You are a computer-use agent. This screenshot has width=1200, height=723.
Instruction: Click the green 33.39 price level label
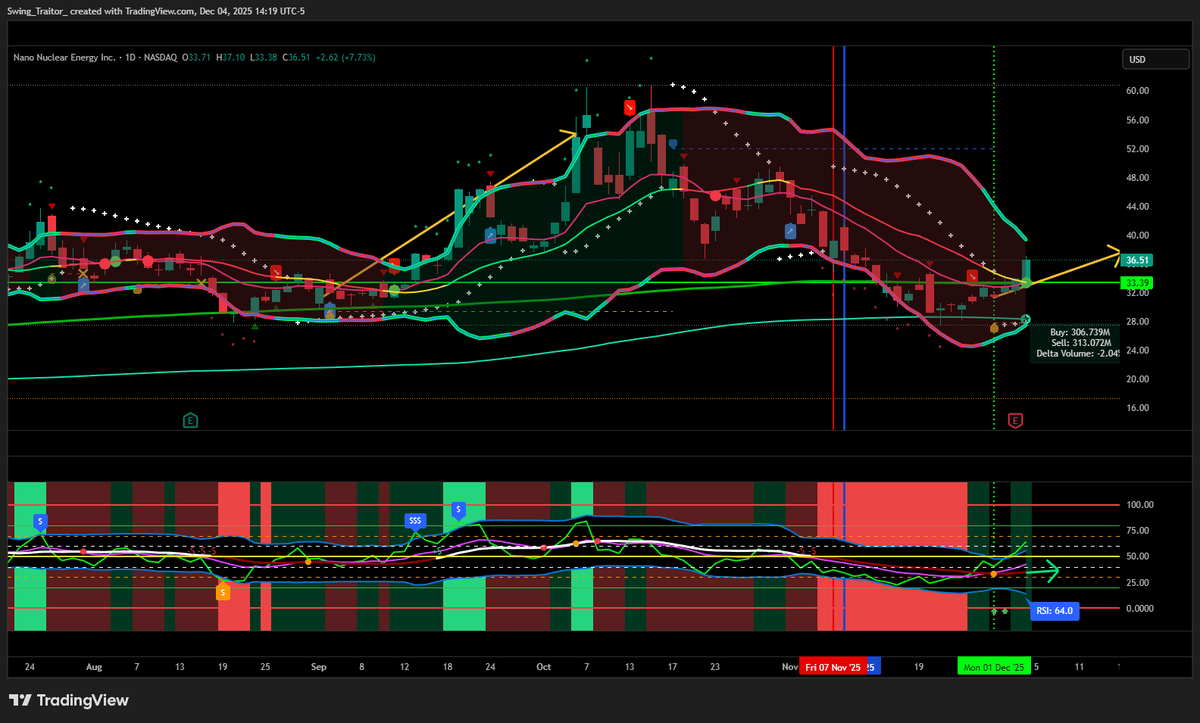click(1137, 283)
